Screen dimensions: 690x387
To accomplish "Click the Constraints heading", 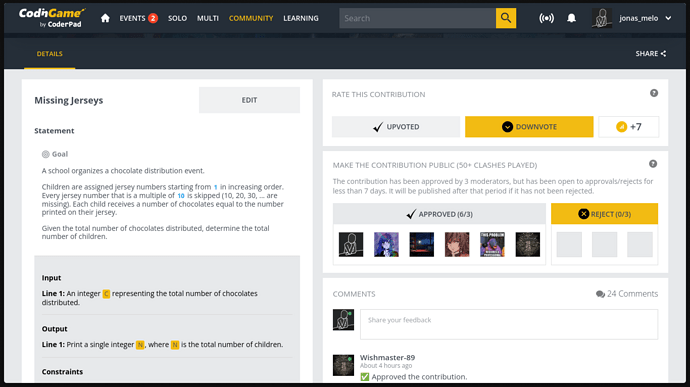I will tap(62, 372).
